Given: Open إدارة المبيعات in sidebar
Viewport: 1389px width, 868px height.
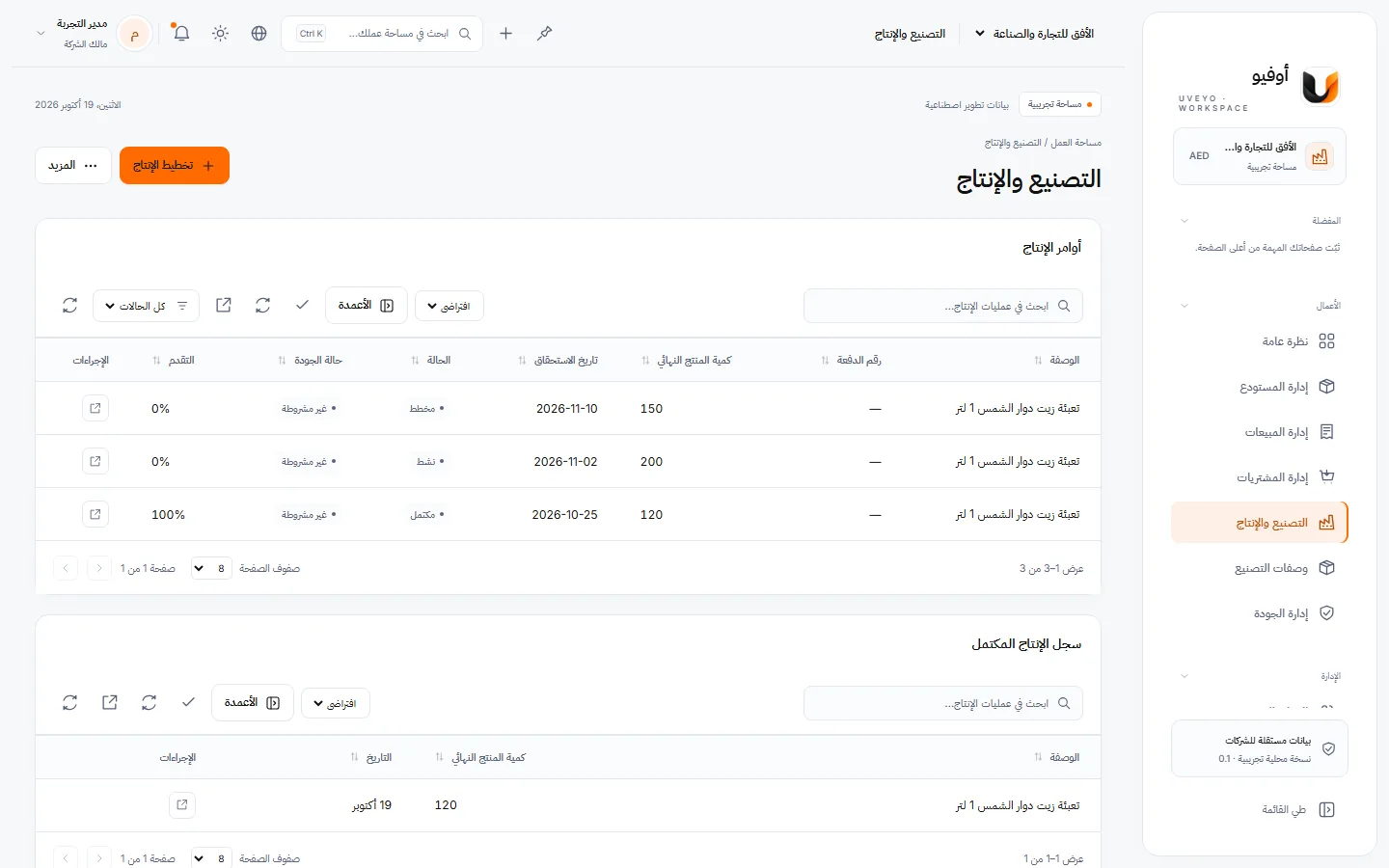Looking at the screenshot, I should tap(1260, 432).
